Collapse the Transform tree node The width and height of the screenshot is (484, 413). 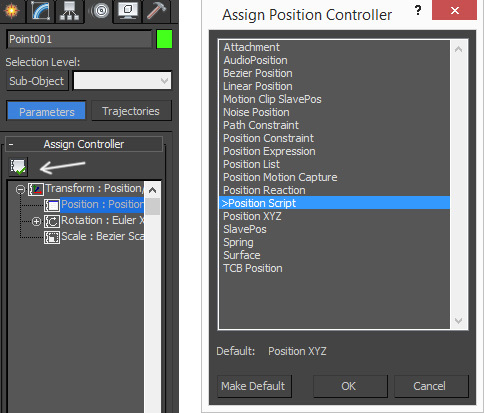(20, 190)
